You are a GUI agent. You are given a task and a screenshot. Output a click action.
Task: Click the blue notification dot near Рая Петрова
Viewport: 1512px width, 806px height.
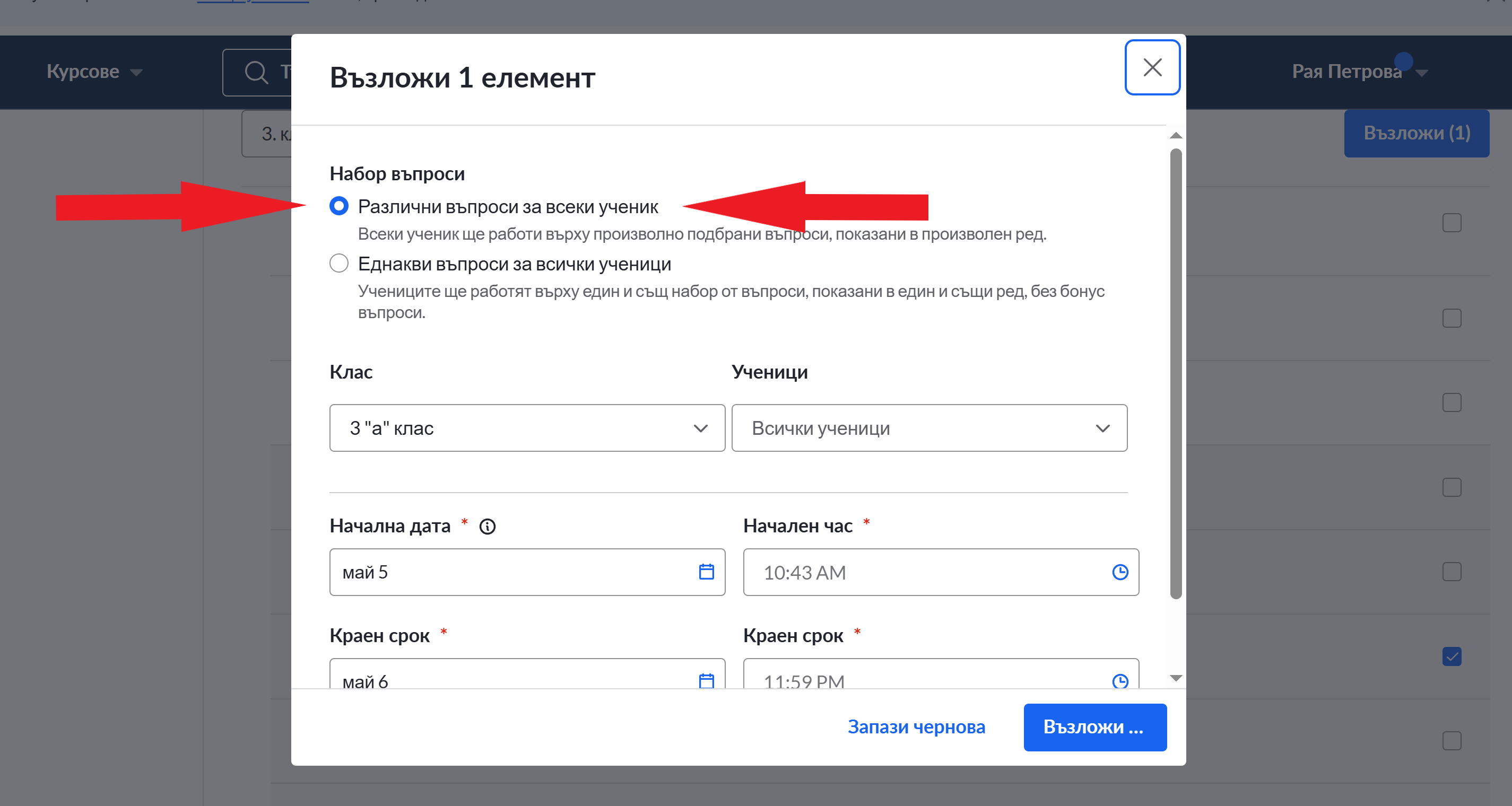click(1403, 61)
